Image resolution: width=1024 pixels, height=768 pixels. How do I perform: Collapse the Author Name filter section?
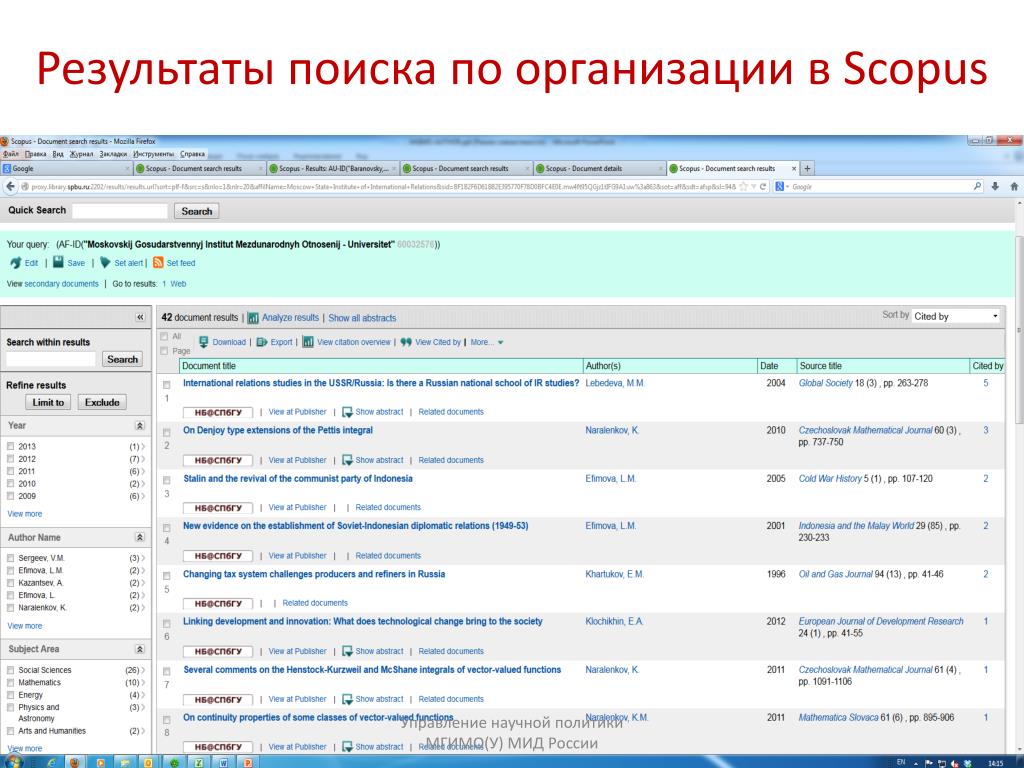pyautogui.click(x=140, y=537)
